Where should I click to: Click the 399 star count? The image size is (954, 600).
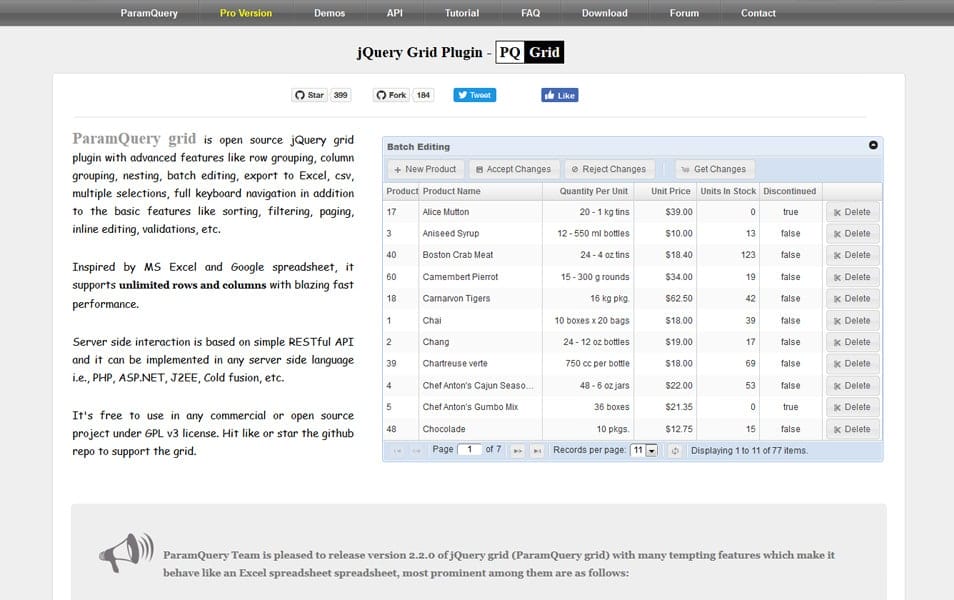341,95
